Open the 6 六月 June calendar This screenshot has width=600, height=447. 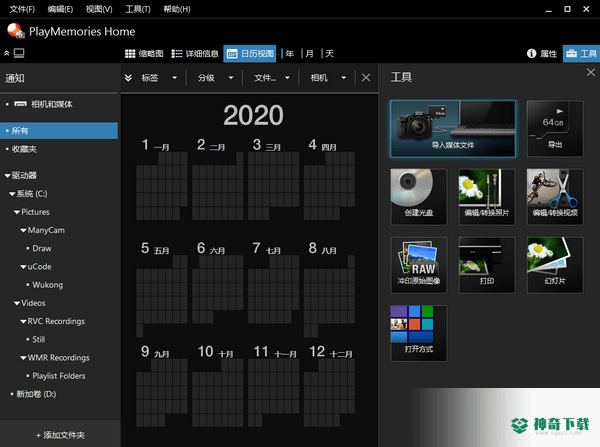pos(218,282)
